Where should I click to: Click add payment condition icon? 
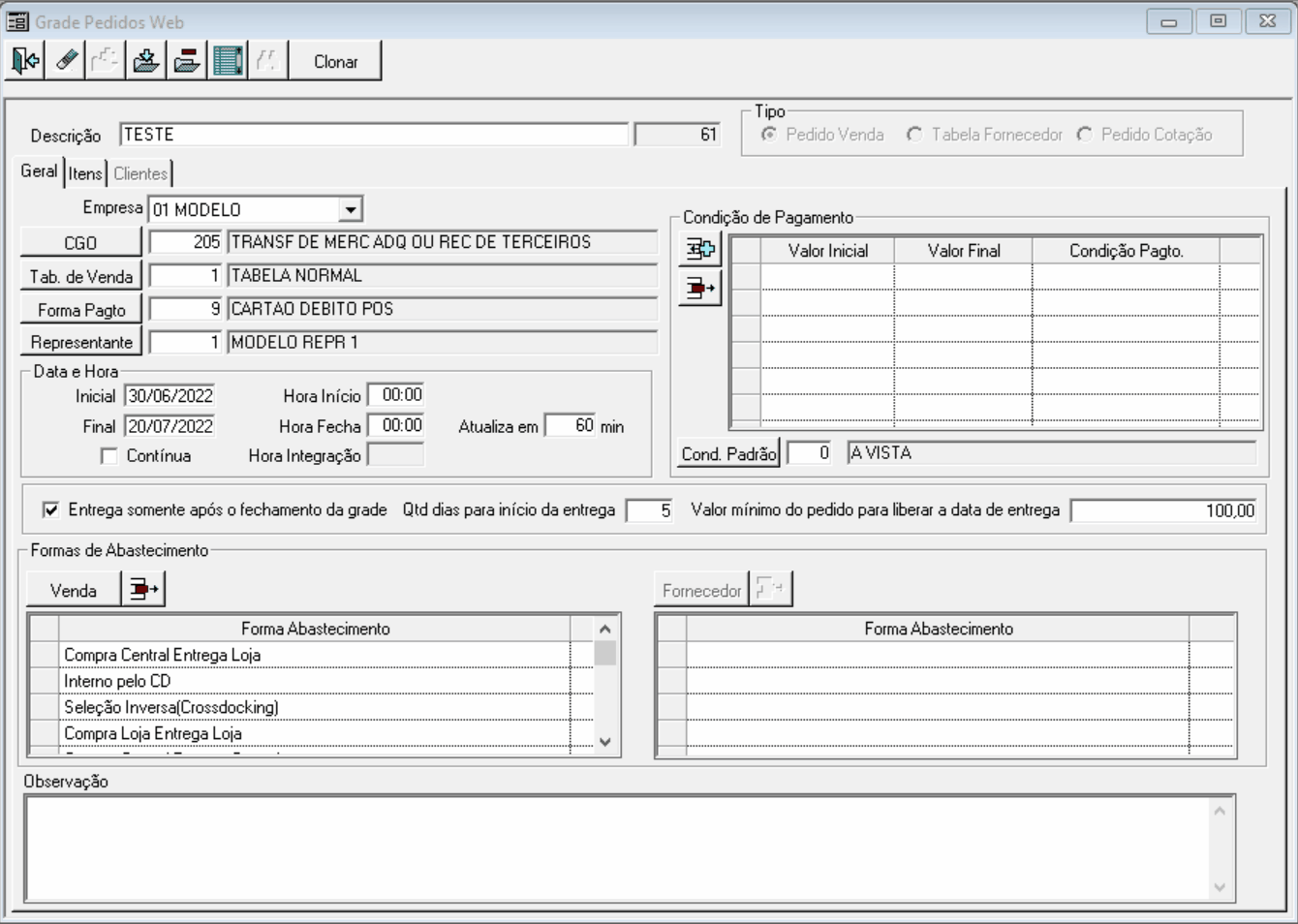point(700,250)
